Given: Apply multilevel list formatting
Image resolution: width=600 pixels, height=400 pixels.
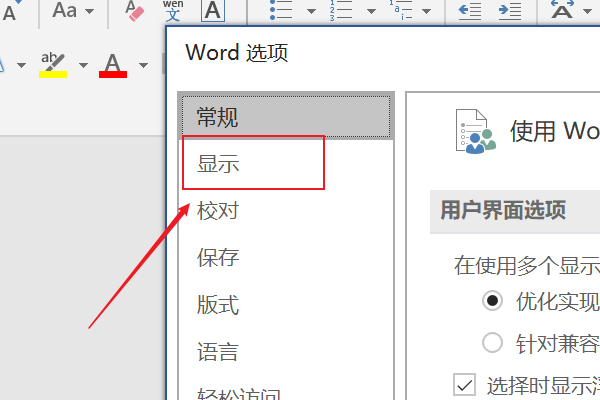Looking at the screenshot, I should (401, 10).
